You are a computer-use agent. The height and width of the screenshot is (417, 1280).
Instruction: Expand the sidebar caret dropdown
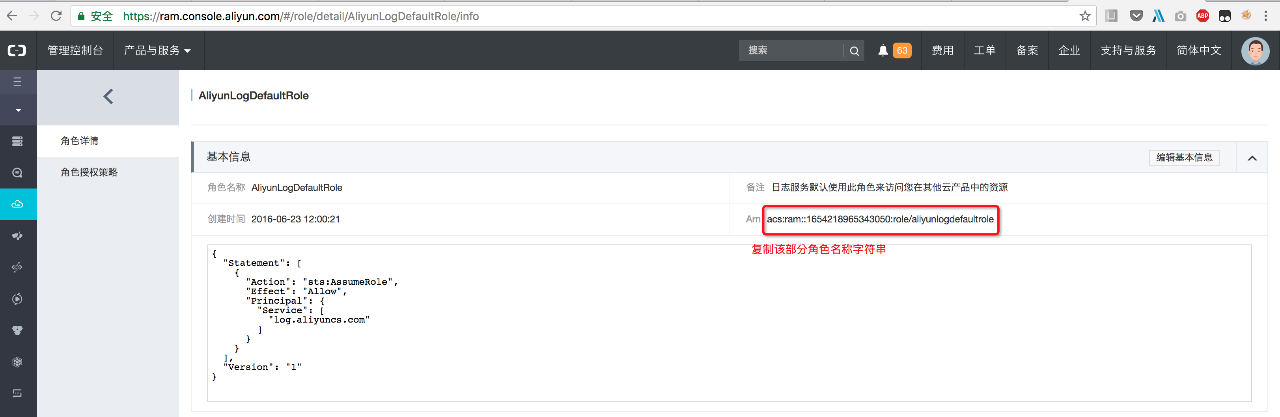pyautogui.click(x=17, y=109)
